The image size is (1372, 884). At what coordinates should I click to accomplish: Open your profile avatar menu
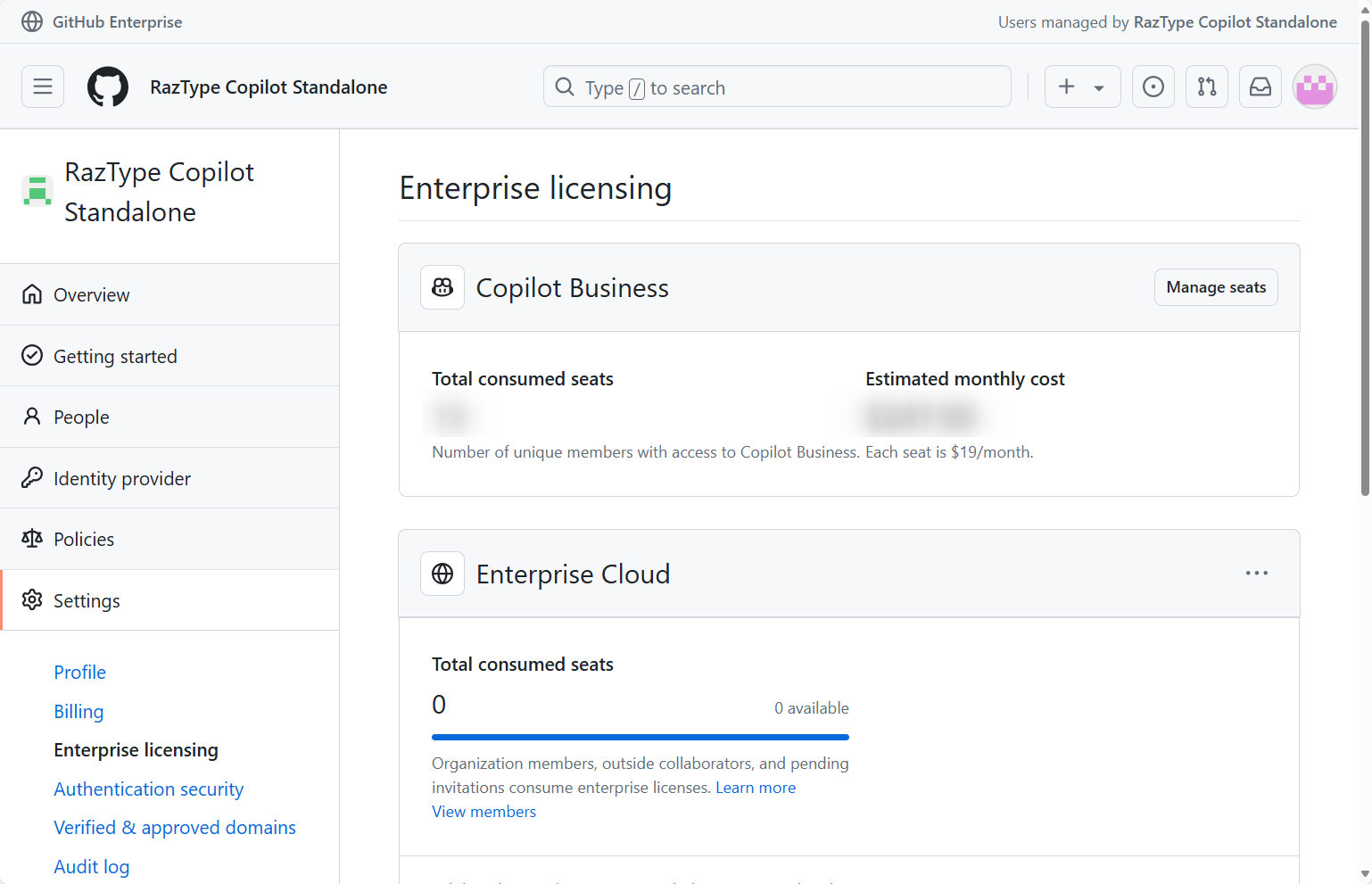[1314, 87]
